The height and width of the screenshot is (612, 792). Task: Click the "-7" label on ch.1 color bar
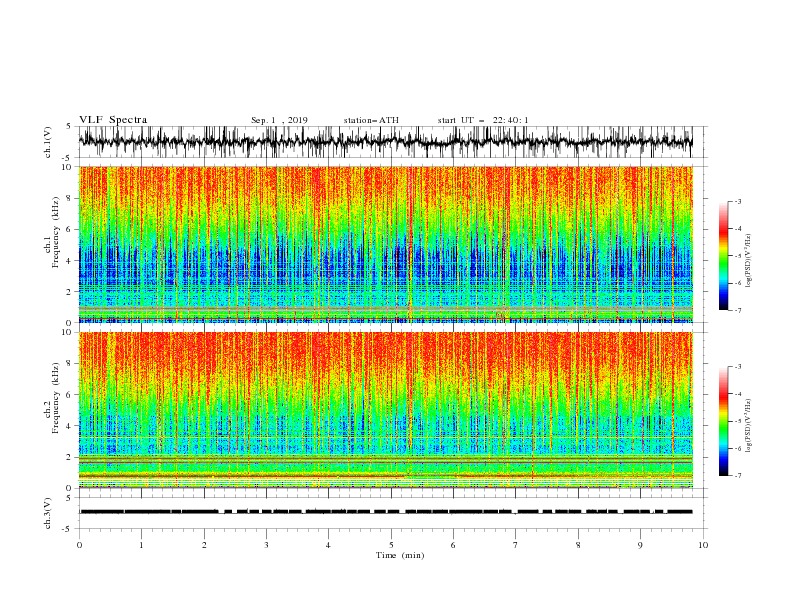[x=737, y=310]
